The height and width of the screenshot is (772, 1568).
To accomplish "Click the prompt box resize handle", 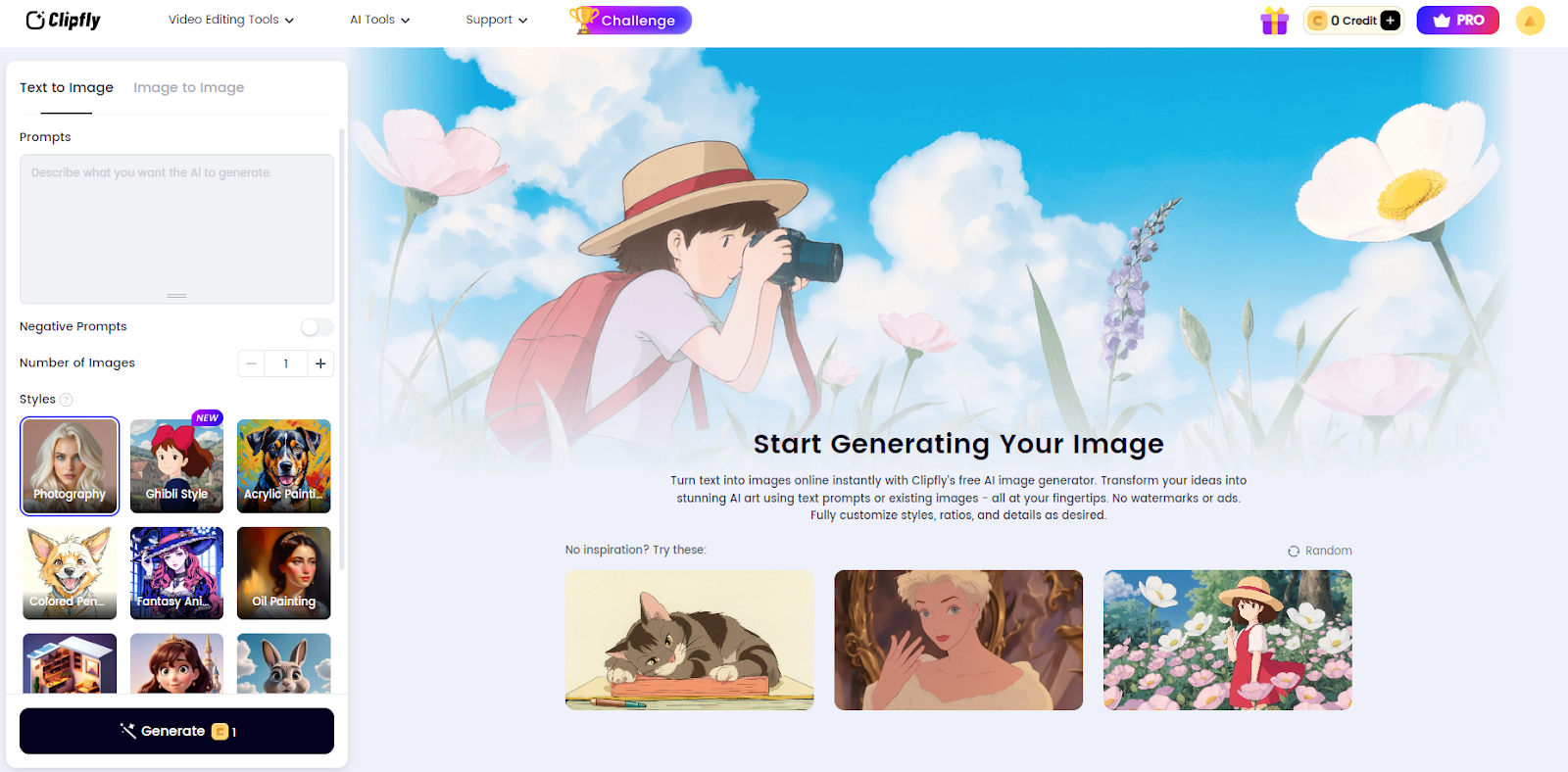I will click(176, 296).
